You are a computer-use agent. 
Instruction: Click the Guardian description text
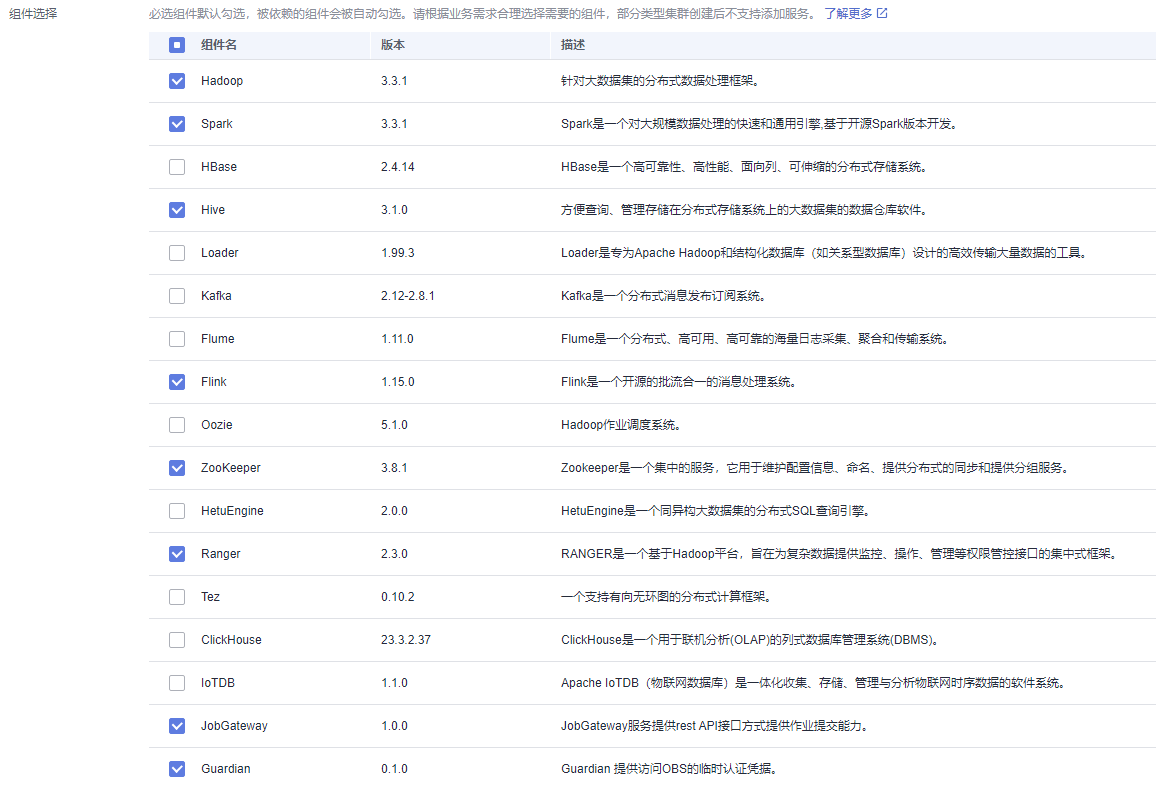tap(669, 769)
